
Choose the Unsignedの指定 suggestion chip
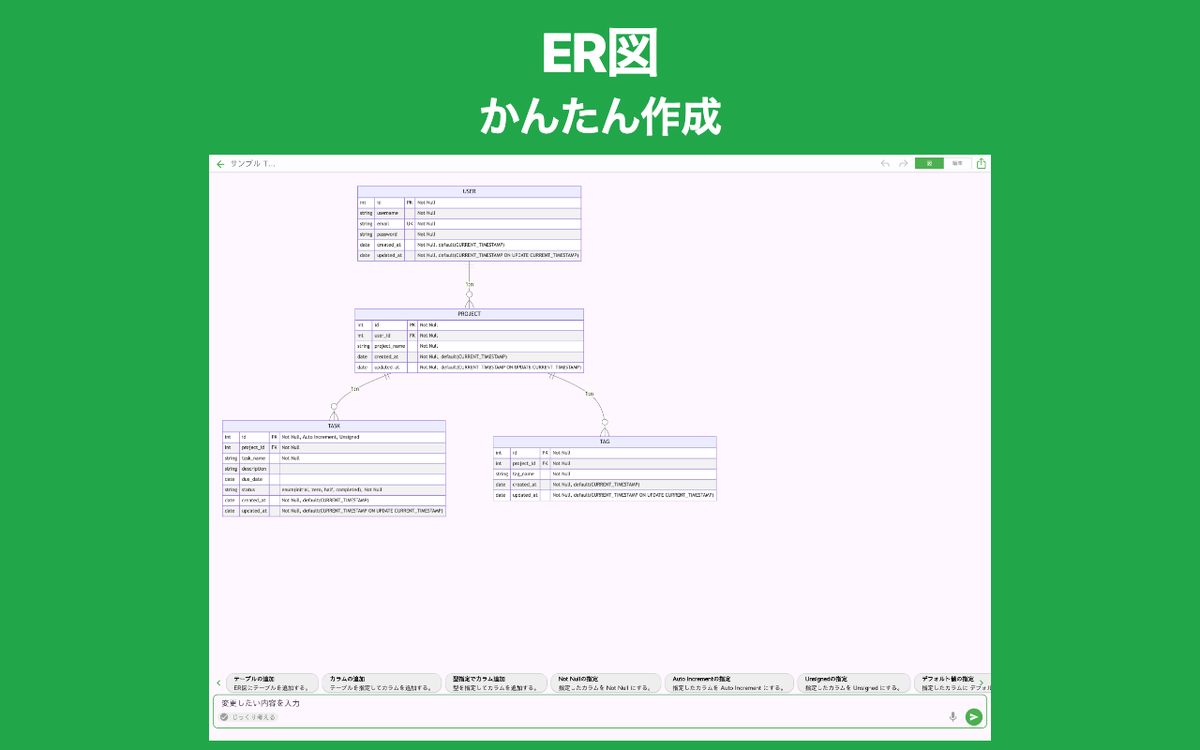coord(853,683)
